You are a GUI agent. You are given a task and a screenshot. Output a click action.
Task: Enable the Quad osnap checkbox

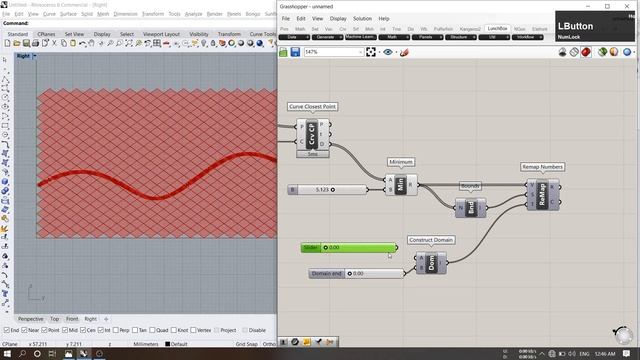click(152, 330)
